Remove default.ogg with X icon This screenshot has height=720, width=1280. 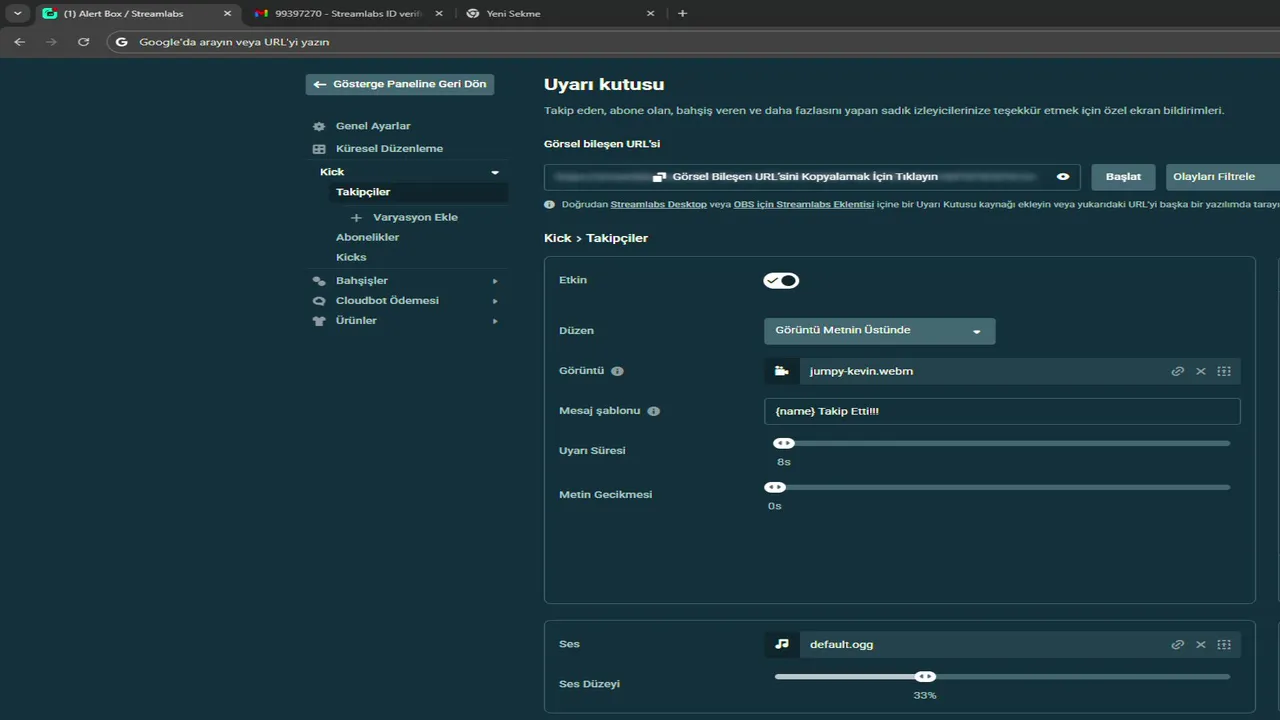pos(1201,644)
